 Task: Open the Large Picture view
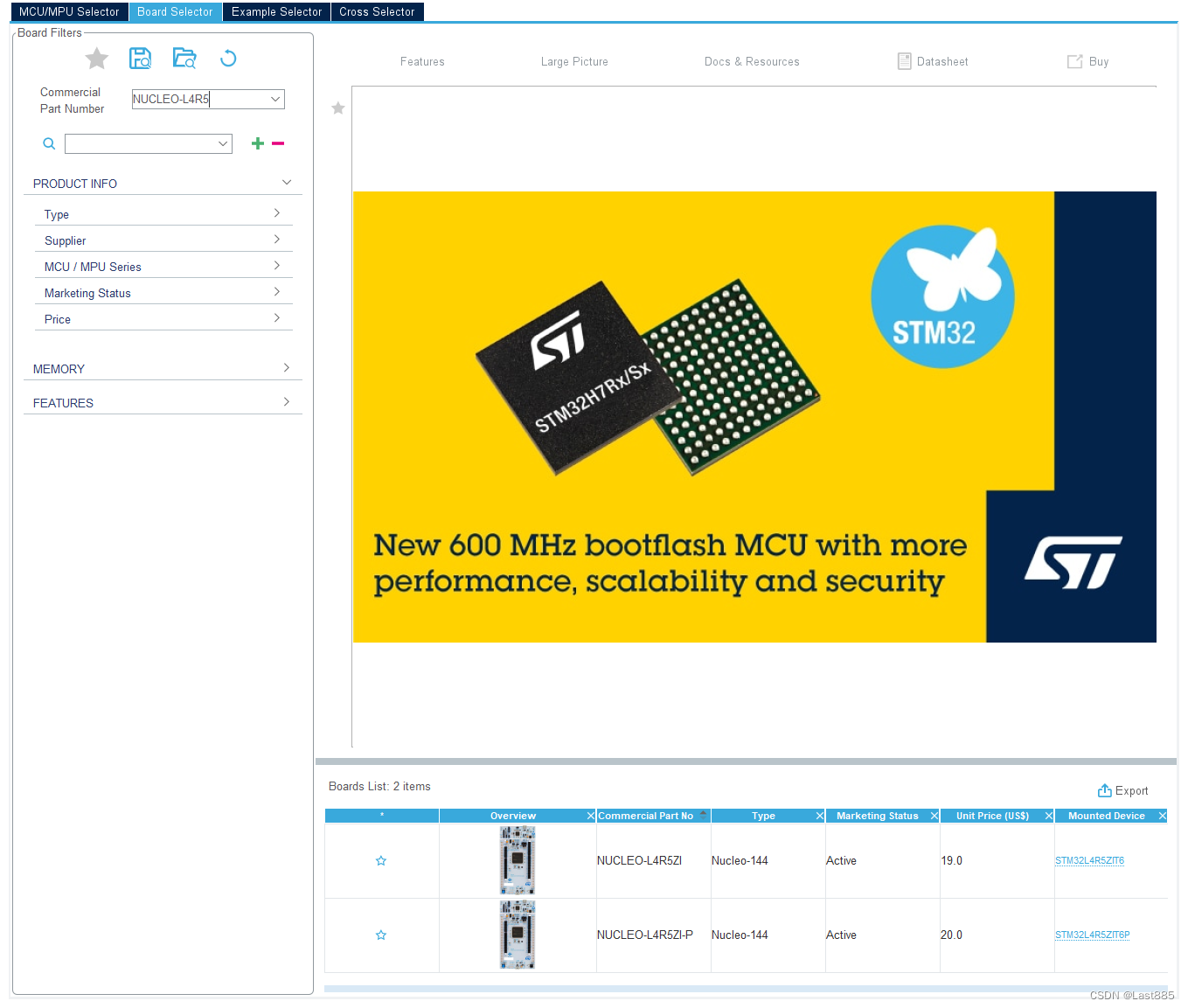click(x=574, y=61)
